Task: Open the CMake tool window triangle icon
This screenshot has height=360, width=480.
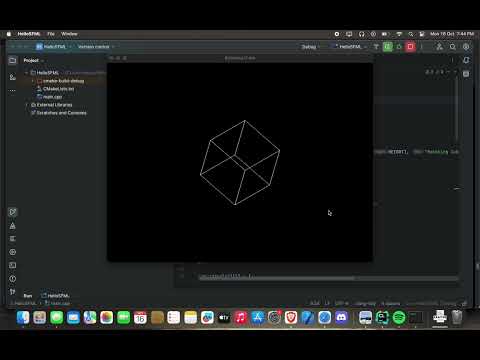Action: coord(13,226)
